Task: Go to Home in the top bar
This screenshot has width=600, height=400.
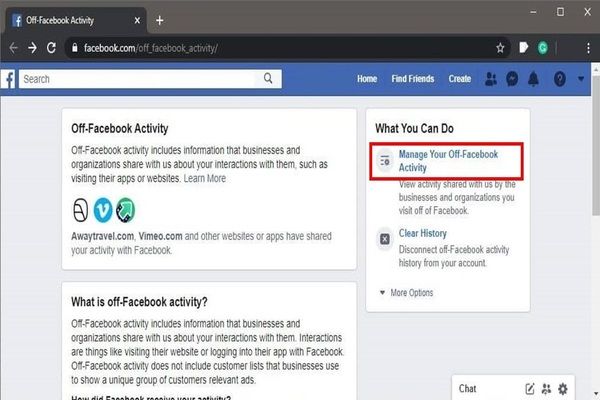Action: pyautogui.click(x=367, y=79)
